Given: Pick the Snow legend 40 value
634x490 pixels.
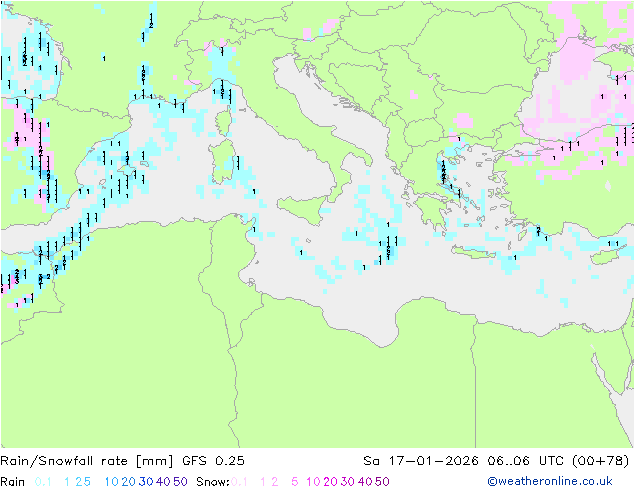Looking at the screenshot, I should [365, 482].
